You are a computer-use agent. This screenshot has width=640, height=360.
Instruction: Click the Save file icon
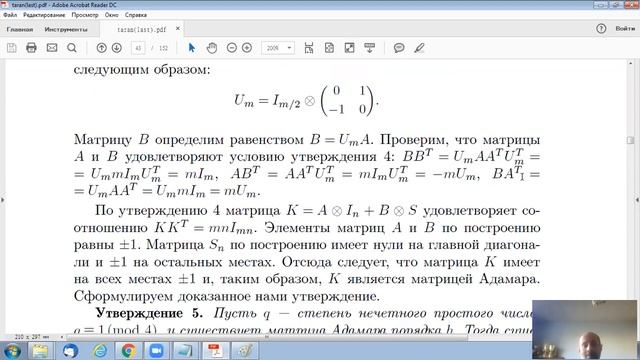[12, 48]
